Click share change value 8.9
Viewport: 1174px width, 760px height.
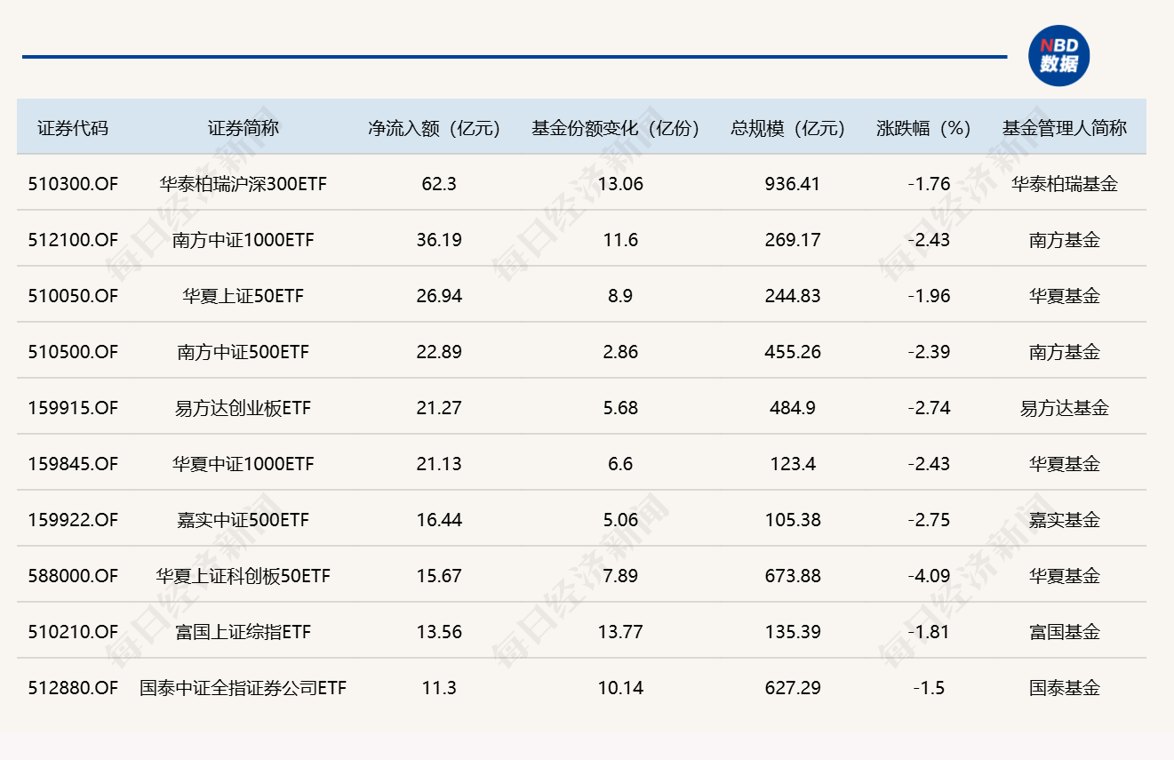tap(620, 296)
